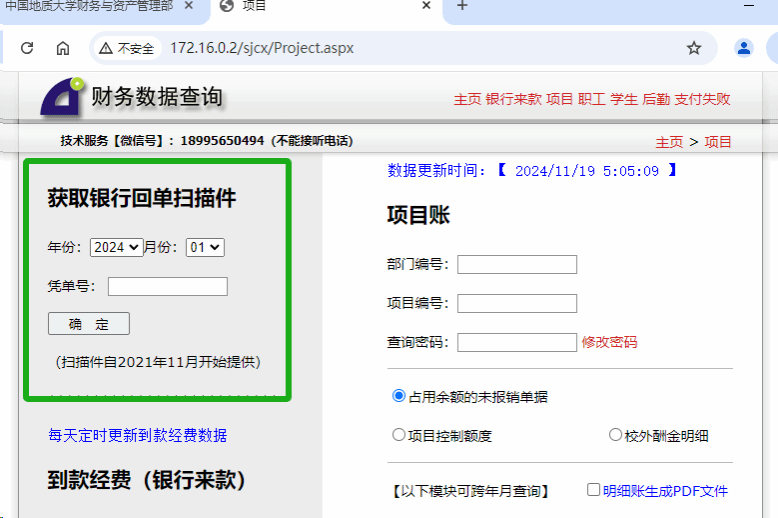Select the 项目控制额度 radio button
This screenshot has height=518, width=778.
click(x=399, y=435)
